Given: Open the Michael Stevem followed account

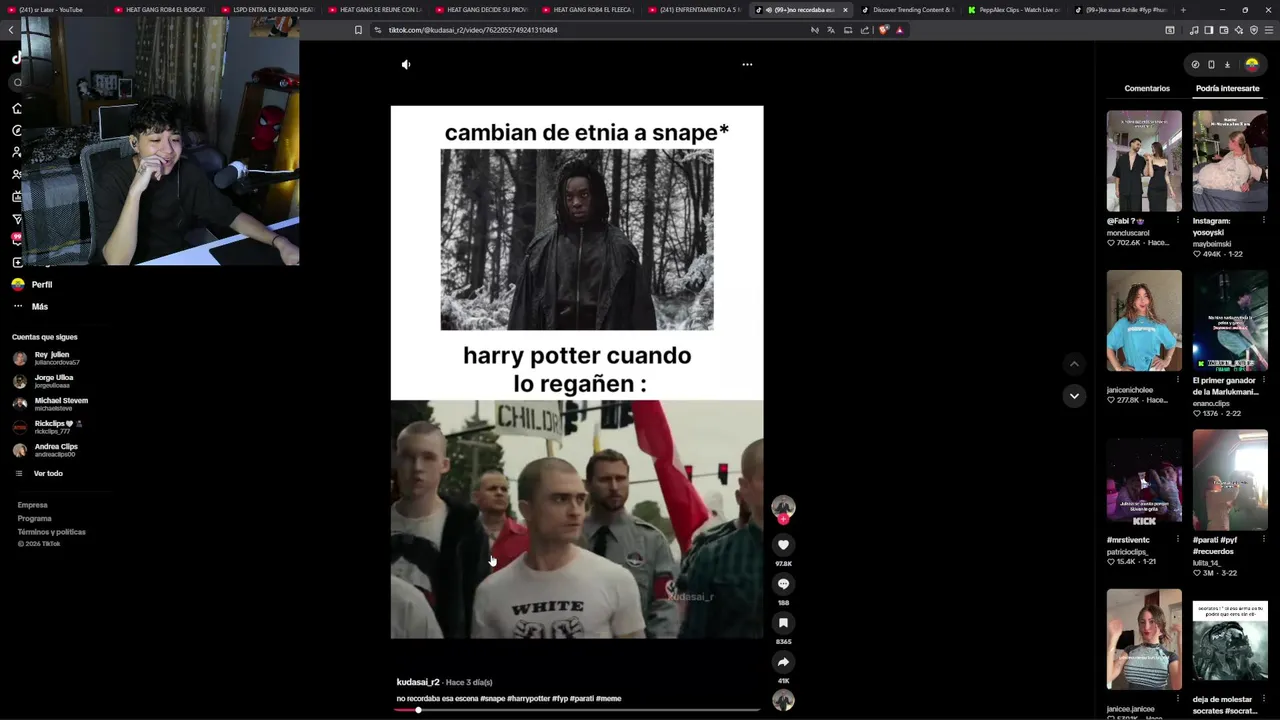Looking at the screenshot, I should (50, 404).
